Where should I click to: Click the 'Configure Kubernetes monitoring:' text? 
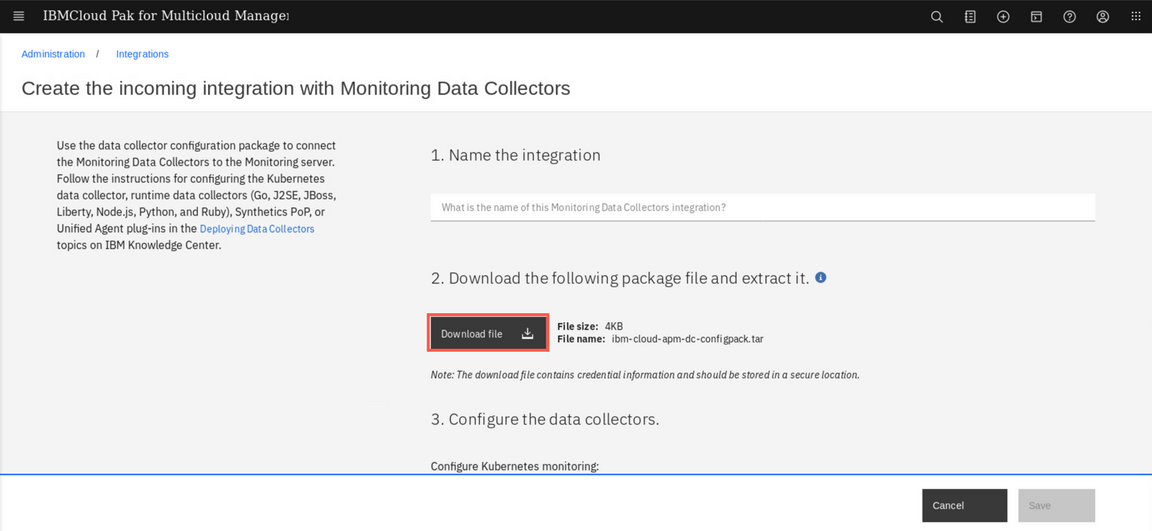click(x=516, y=466)
